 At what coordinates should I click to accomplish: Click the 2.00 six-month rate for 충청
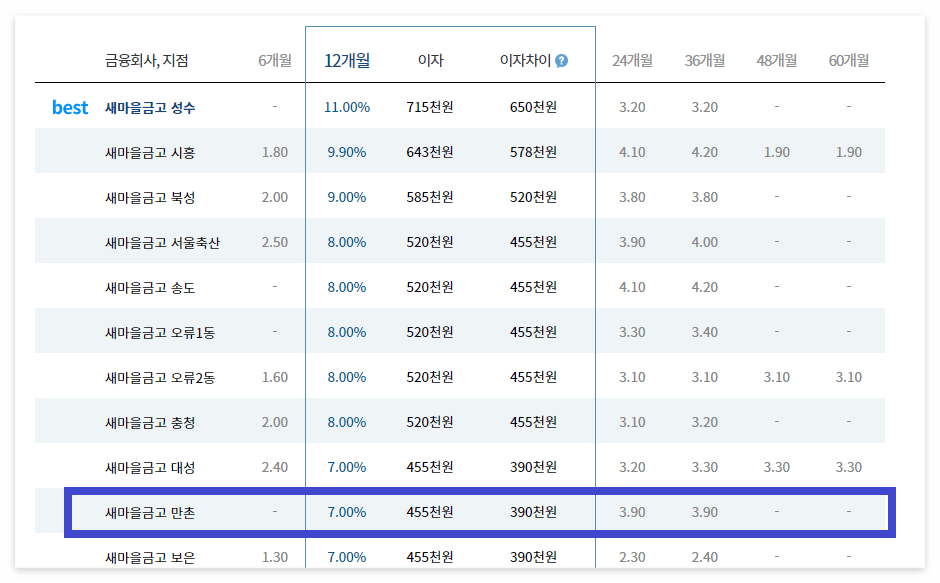(x=275, y=422)
